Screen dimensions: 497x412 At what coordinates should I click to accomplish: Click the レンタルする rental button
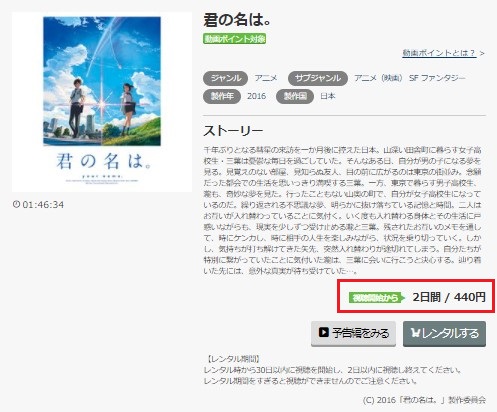click(x=444, y=333)
